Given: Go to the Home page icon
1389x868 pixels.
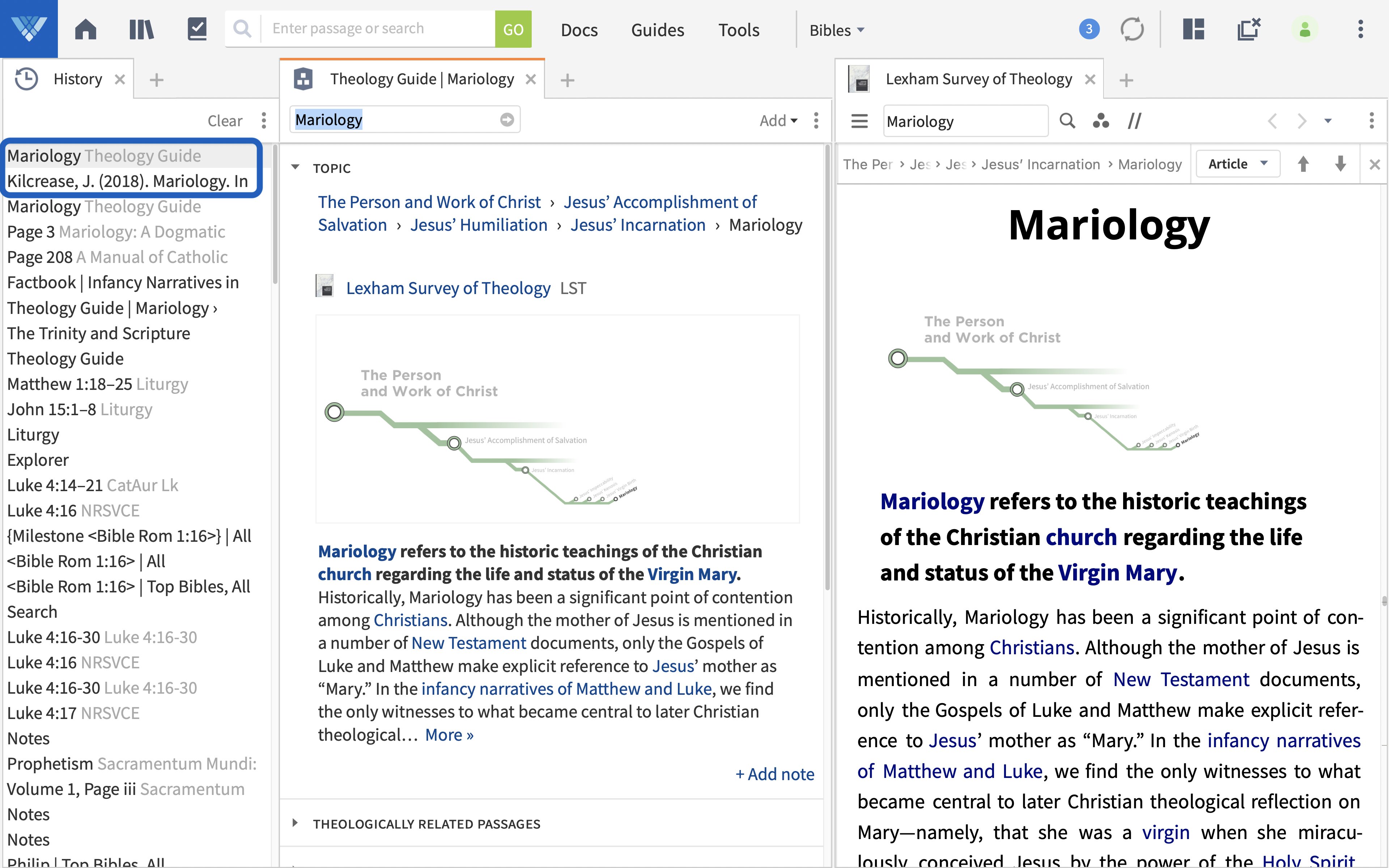Looking at the screenshot, I should click(85, 29).
